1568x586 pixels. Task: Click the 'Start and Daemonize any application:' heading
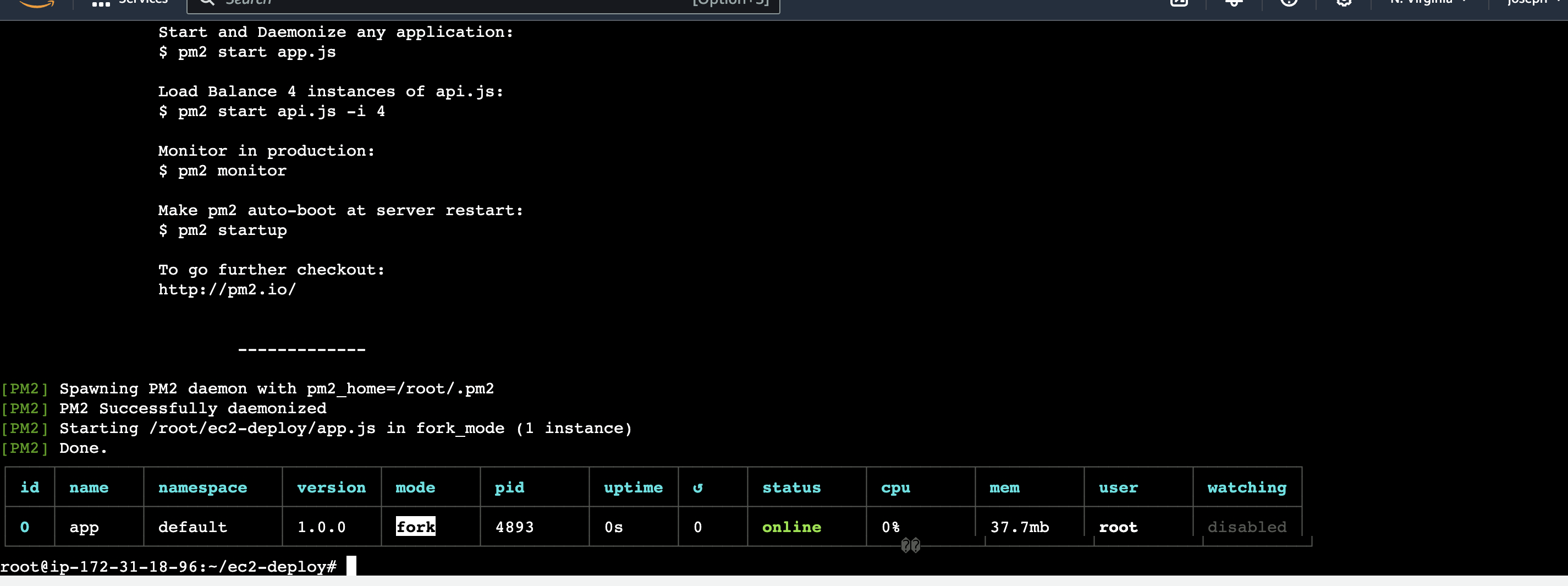[x=336, y=32]
